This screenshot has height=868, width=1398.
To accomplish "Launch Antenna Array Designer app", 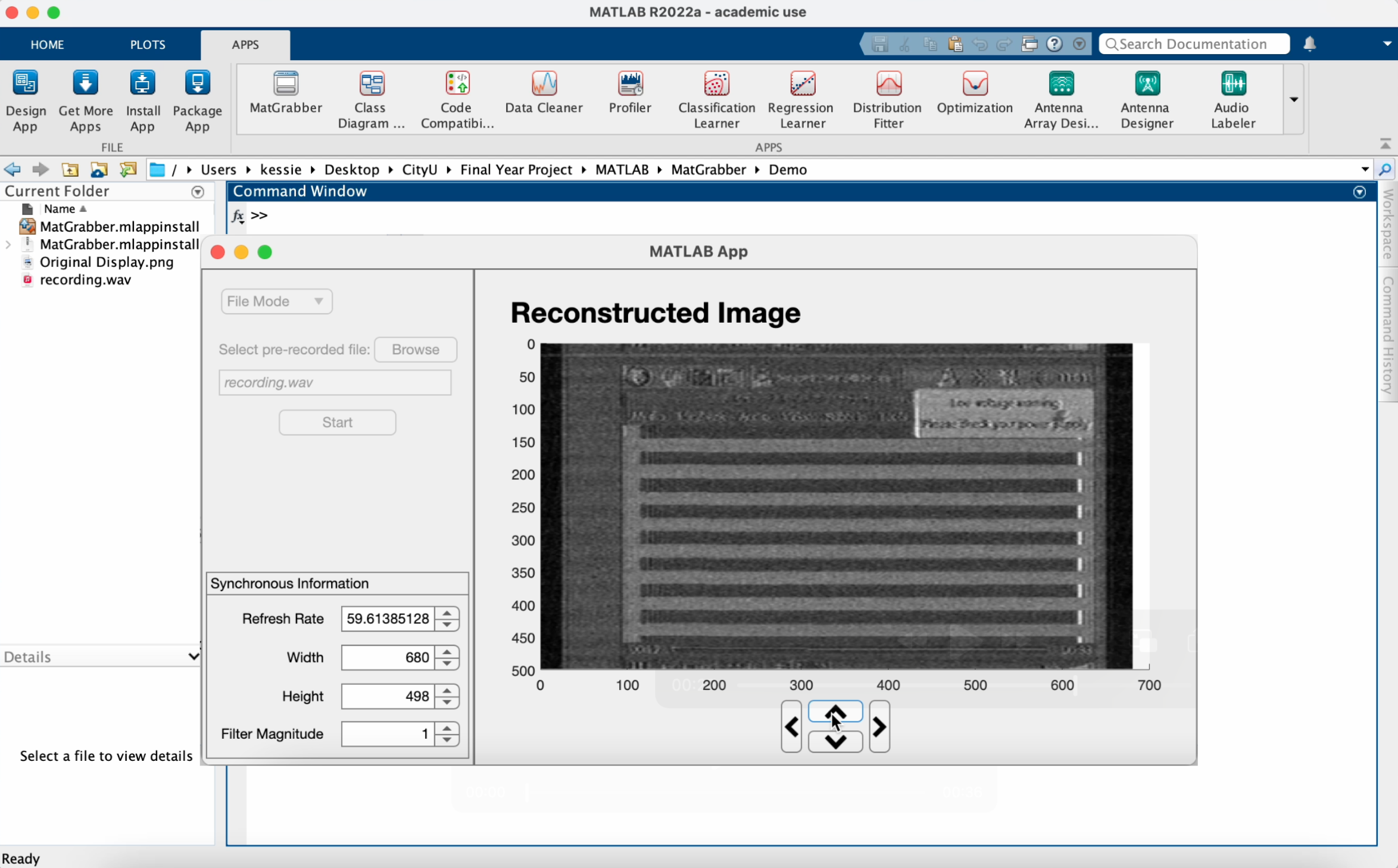I will tap(1060, 100).
